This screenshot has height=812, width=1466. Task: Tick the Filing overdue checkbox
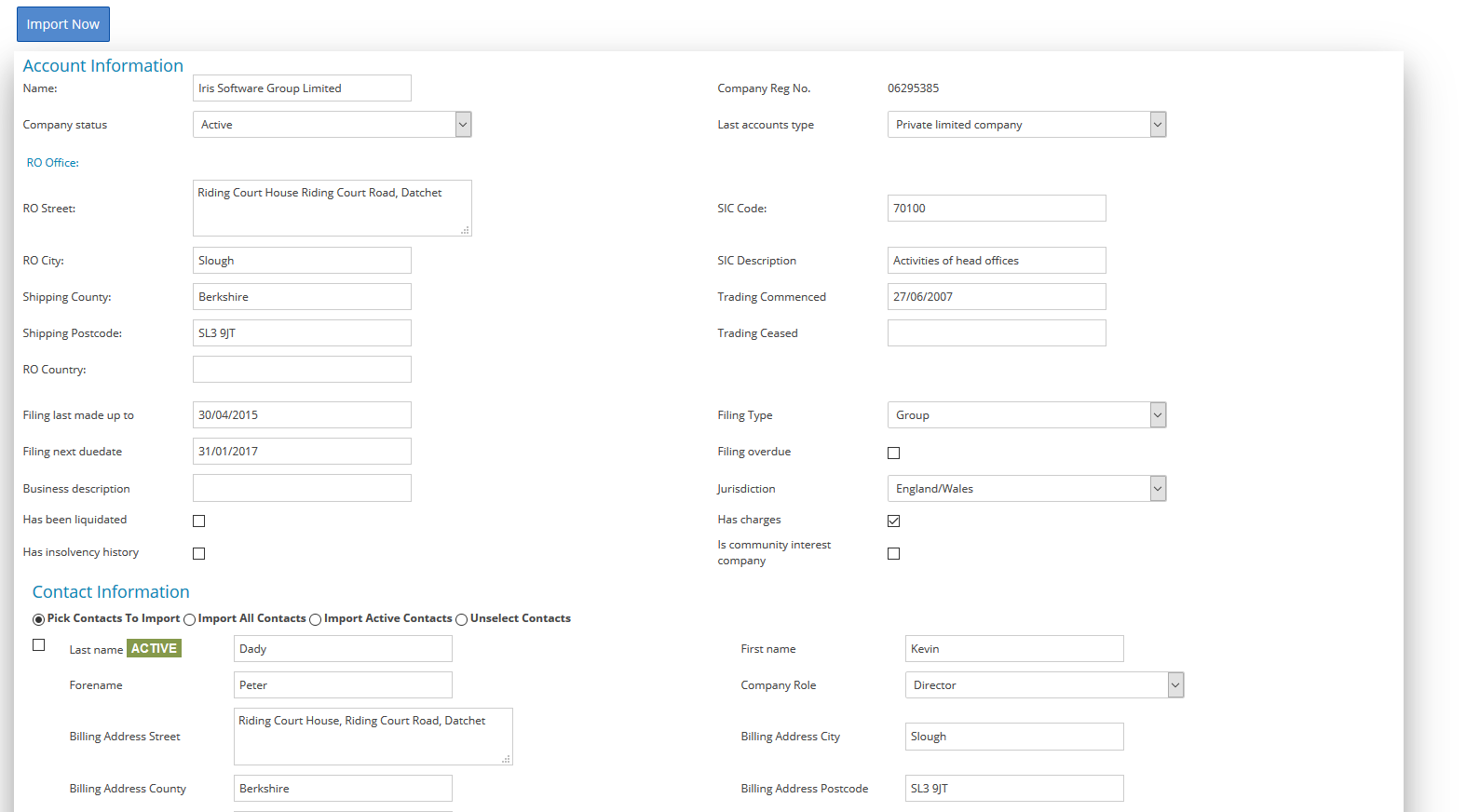coord(894,453)
